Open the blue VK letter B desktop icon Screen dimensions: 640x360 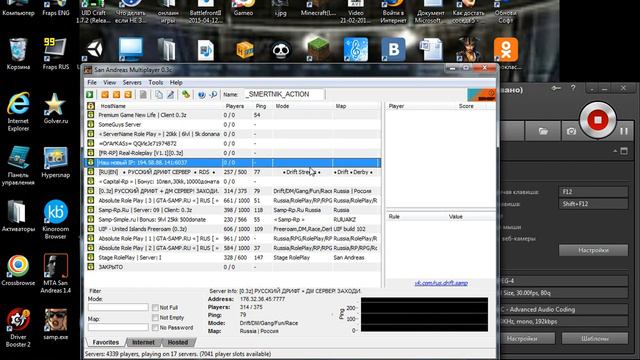pyautogui.click(x=393, y=49)
